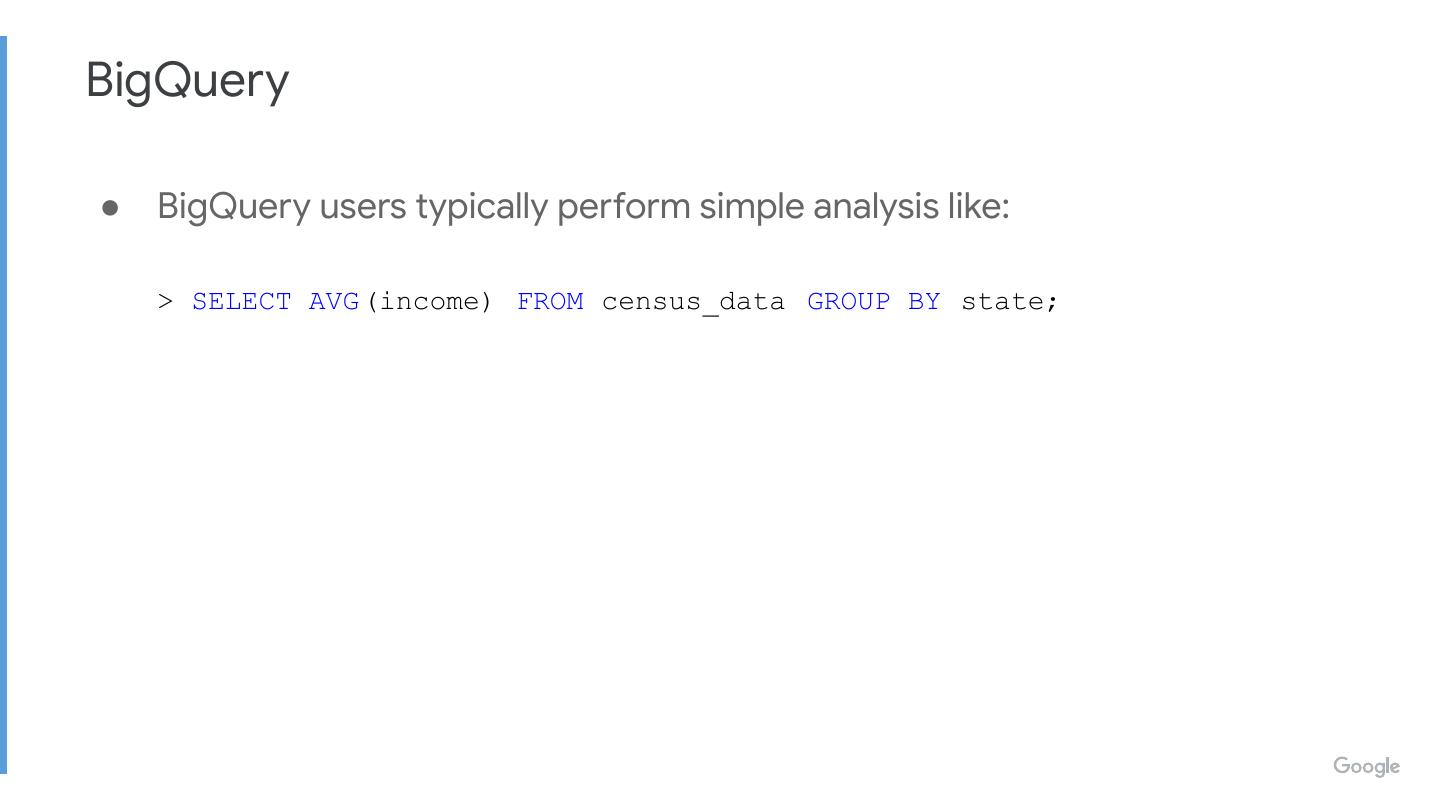Click the FROM keyword
This screenshot has height=810, width=1440.
[x=550, y=301]
